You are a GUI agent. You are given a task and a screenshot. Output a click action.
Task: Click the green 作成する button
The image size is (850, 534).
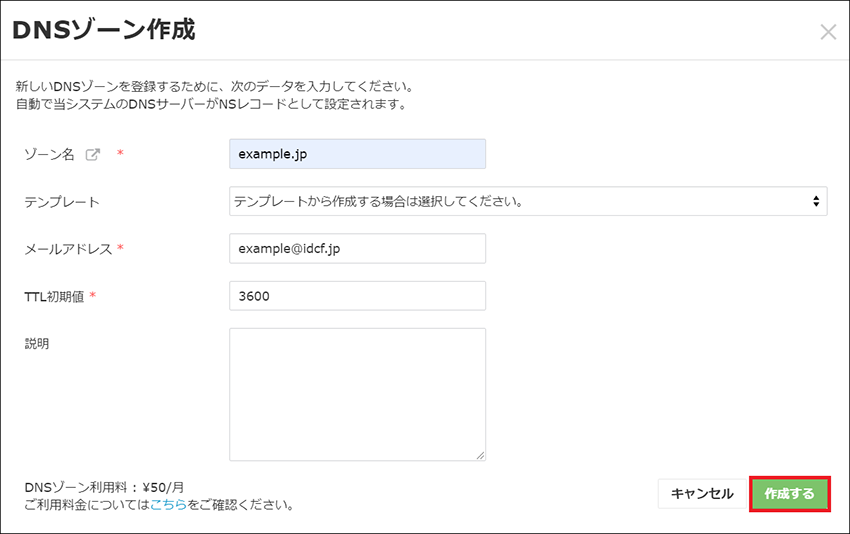click(x=789, y=494)
